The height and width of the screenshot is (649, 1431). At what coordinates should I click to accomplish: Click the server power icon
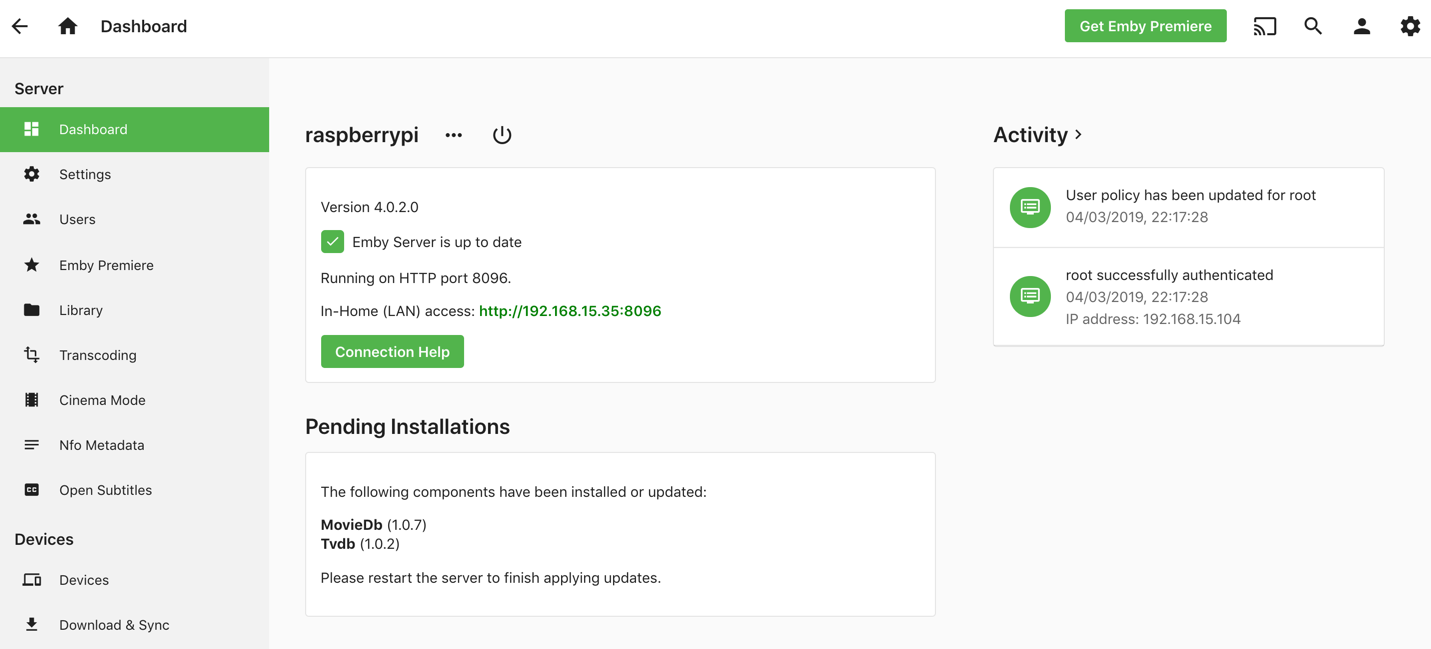tap(502, 135)
